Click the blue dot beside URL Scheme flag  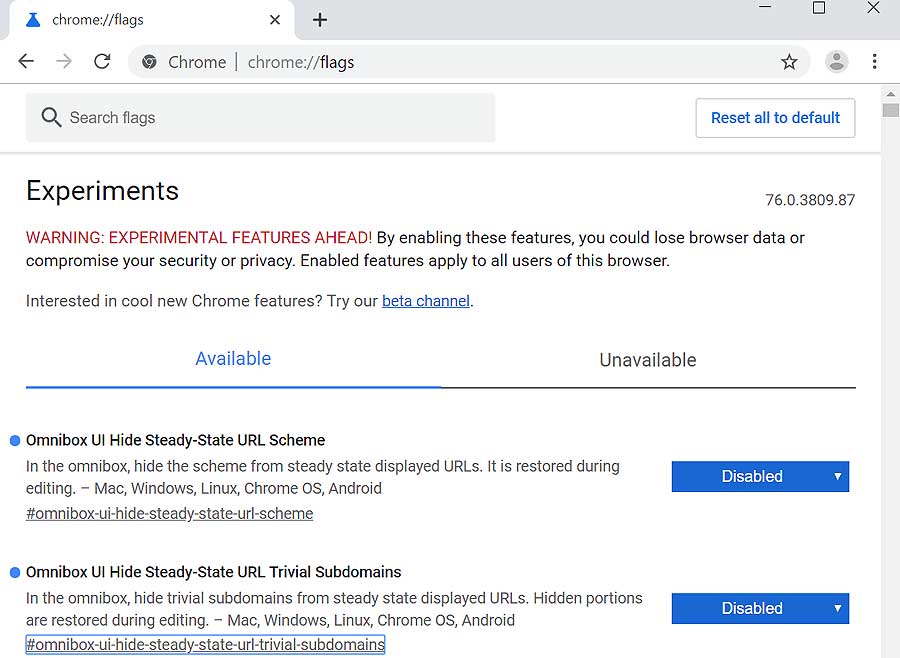pyautogui.click(x=15, y=441)
